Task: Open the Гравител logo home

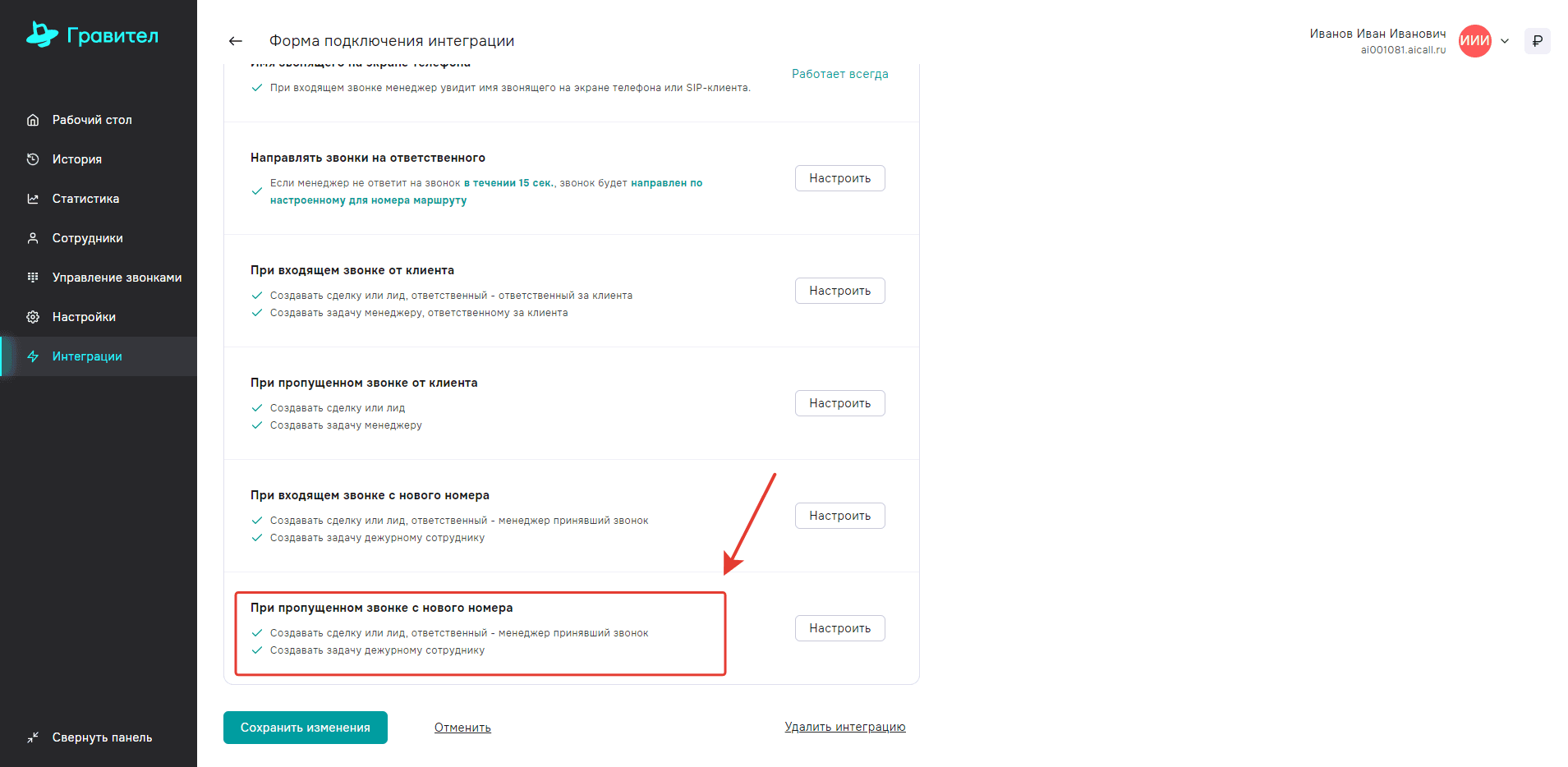Action: 92,34
